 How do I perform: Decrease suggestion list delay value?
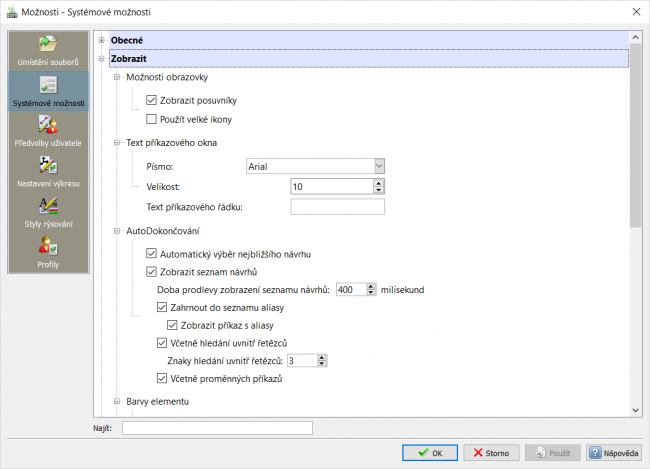371,293
